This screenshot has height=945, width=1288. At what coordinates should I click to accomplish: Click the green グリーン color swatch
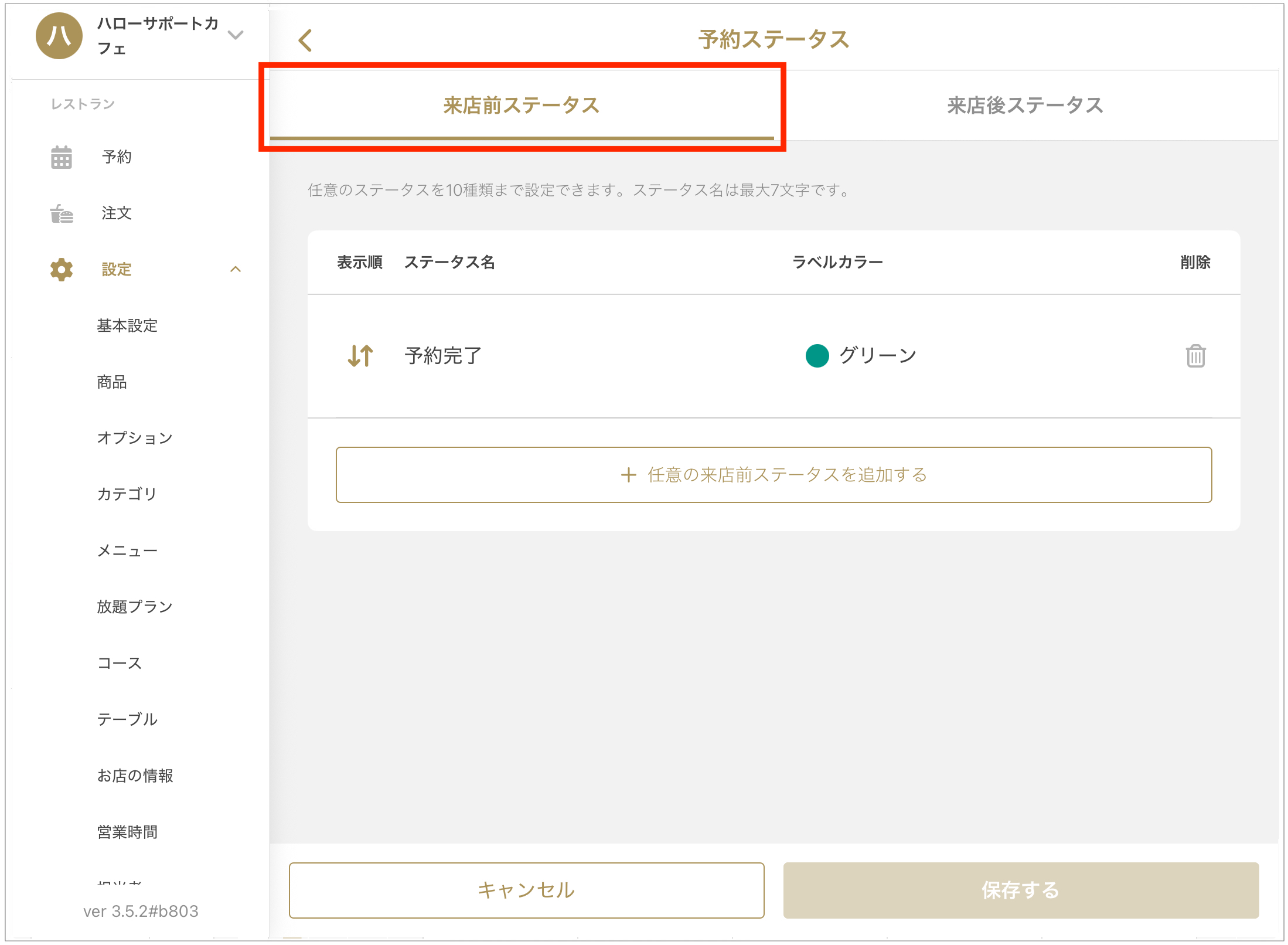tap(817, 355)
